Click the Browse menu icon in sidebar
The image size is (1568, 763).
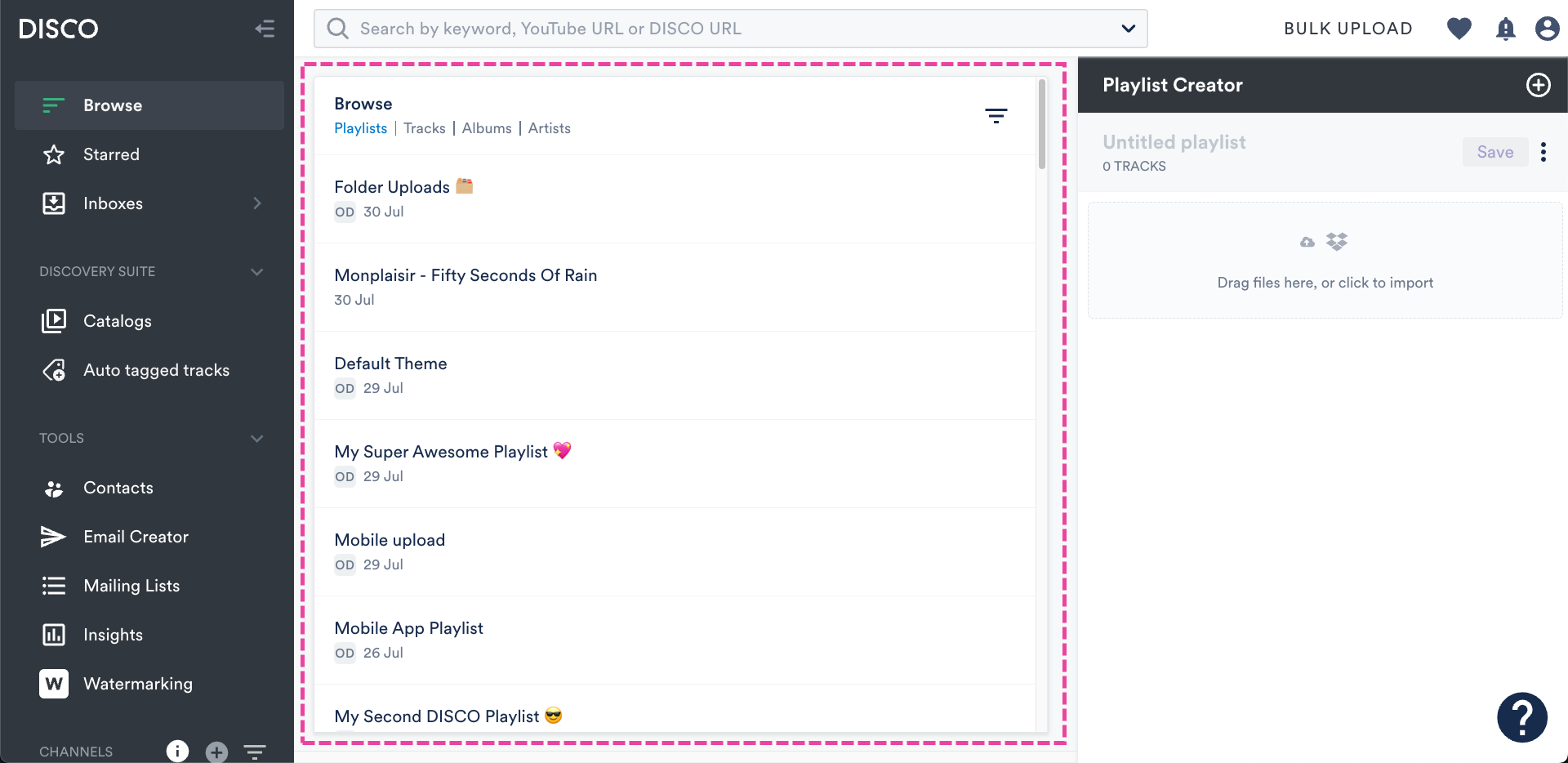coord(54,105)
